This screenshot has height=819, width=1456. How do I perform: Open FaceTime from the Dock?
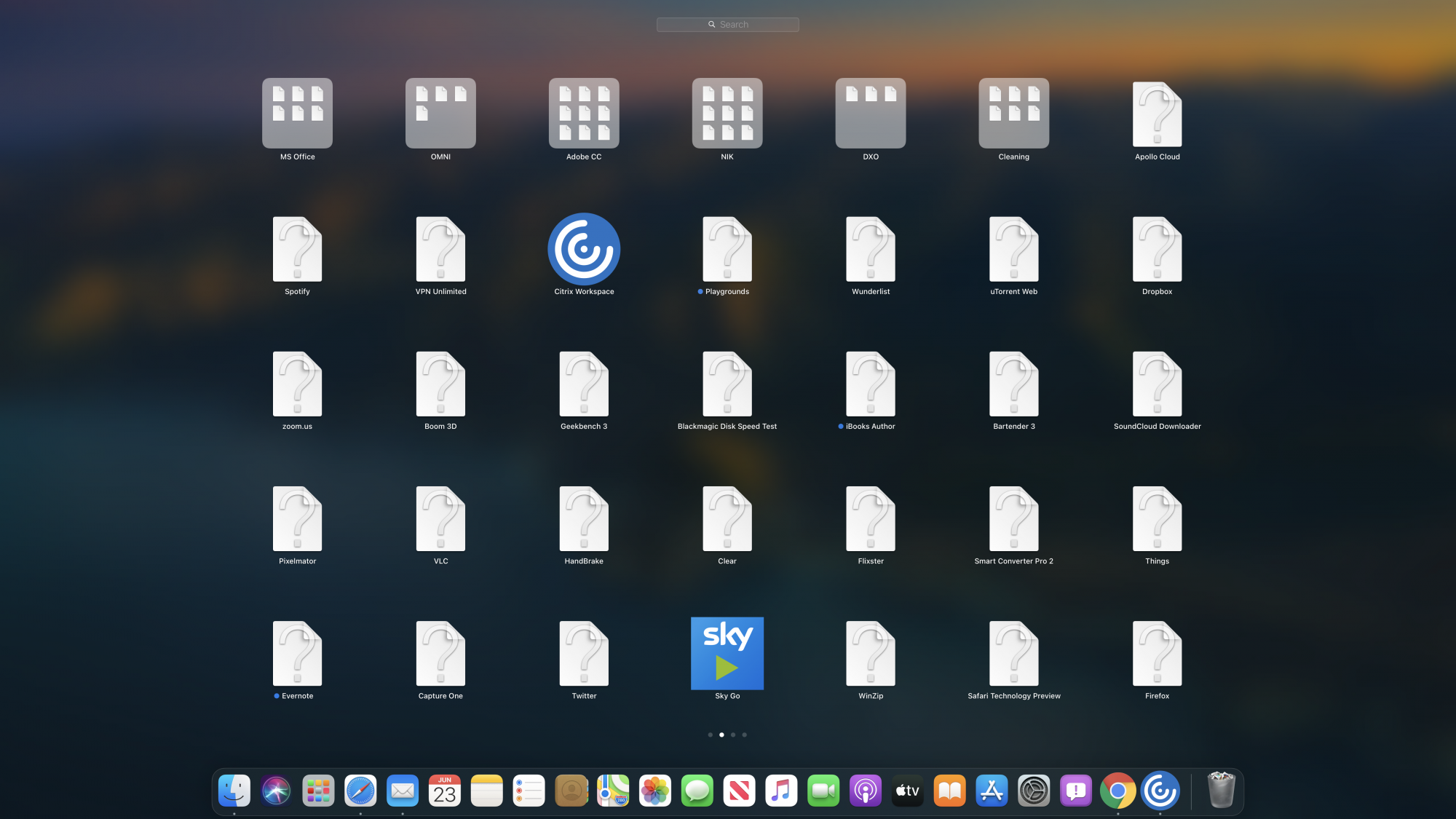coord(823,791)
